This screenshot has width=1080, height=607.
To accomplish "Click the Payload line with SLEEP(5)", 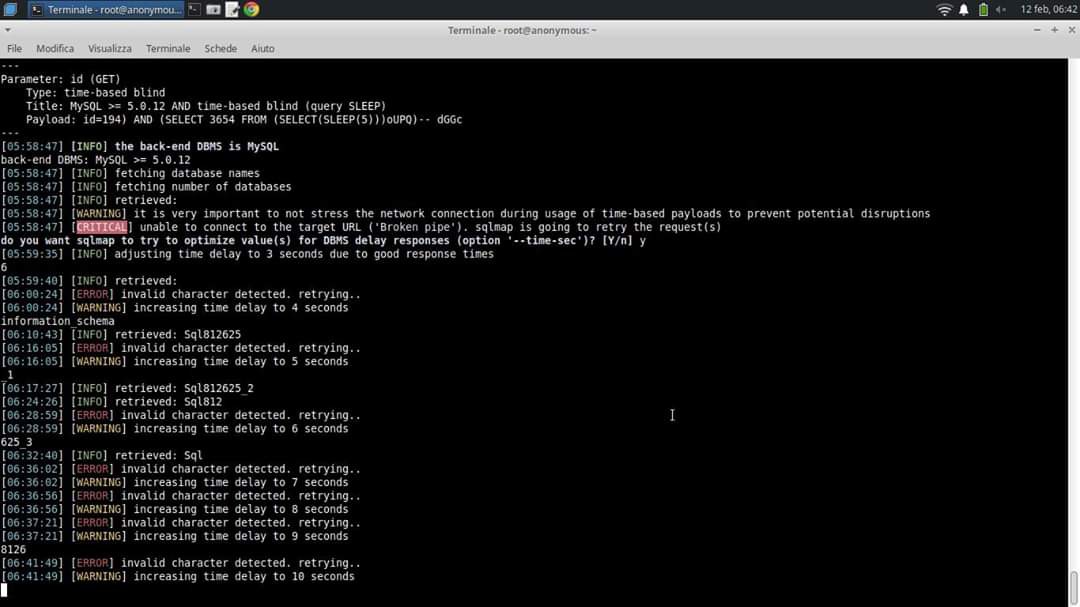I will point(244,119).
